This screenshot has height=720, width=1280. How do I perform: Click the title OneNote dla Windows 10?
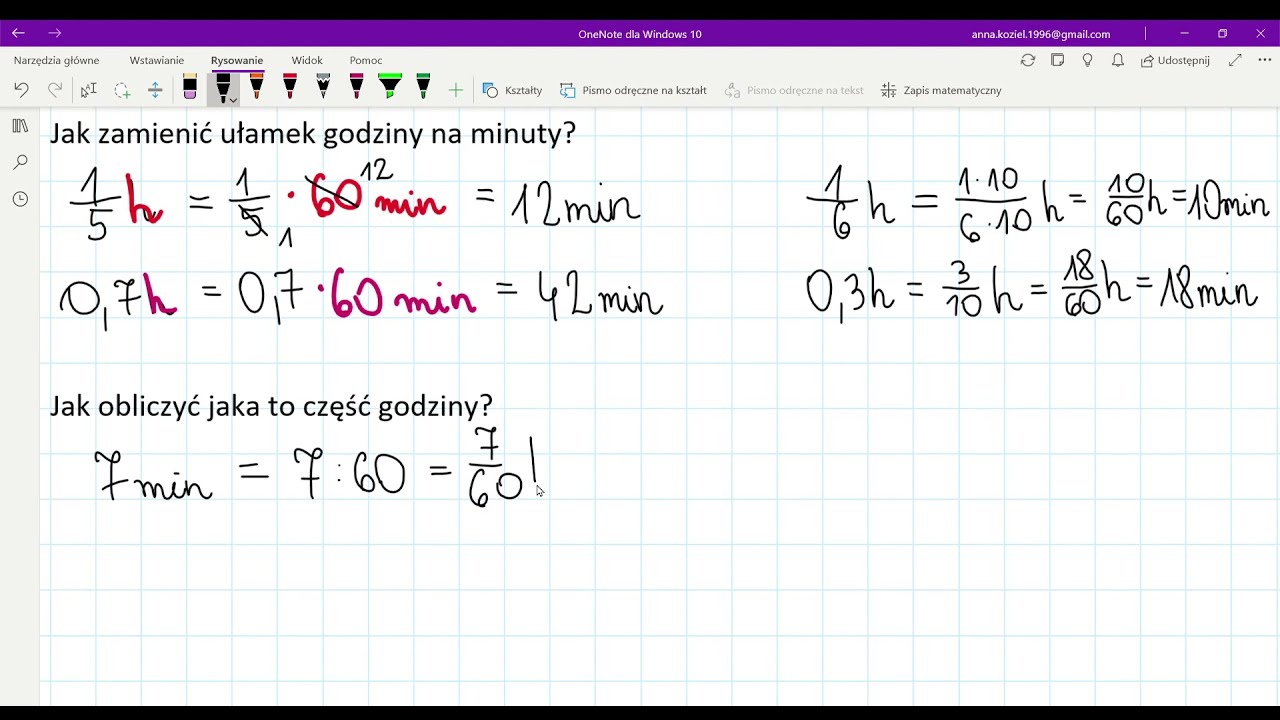[x=640, y=34]
